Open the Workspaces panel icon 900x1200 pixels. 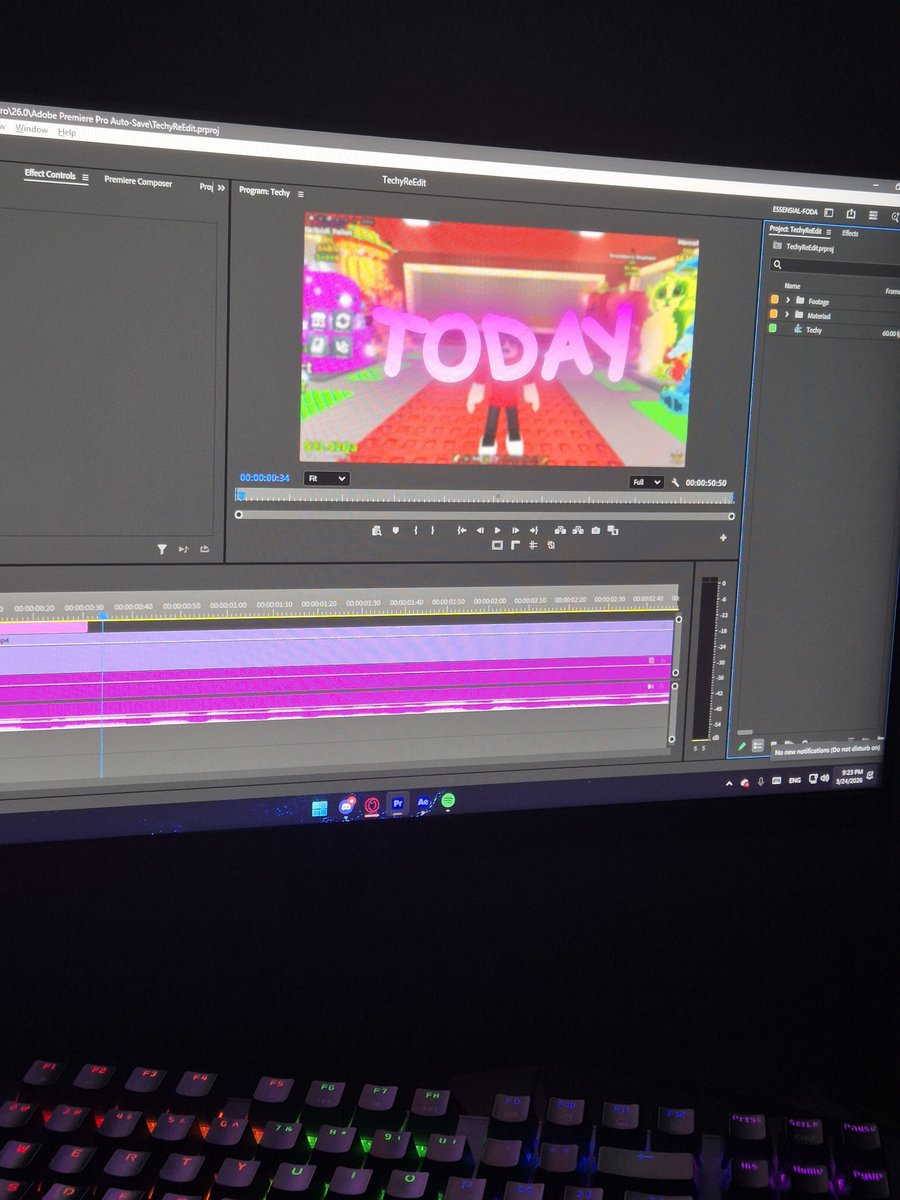tap(827, 212)
